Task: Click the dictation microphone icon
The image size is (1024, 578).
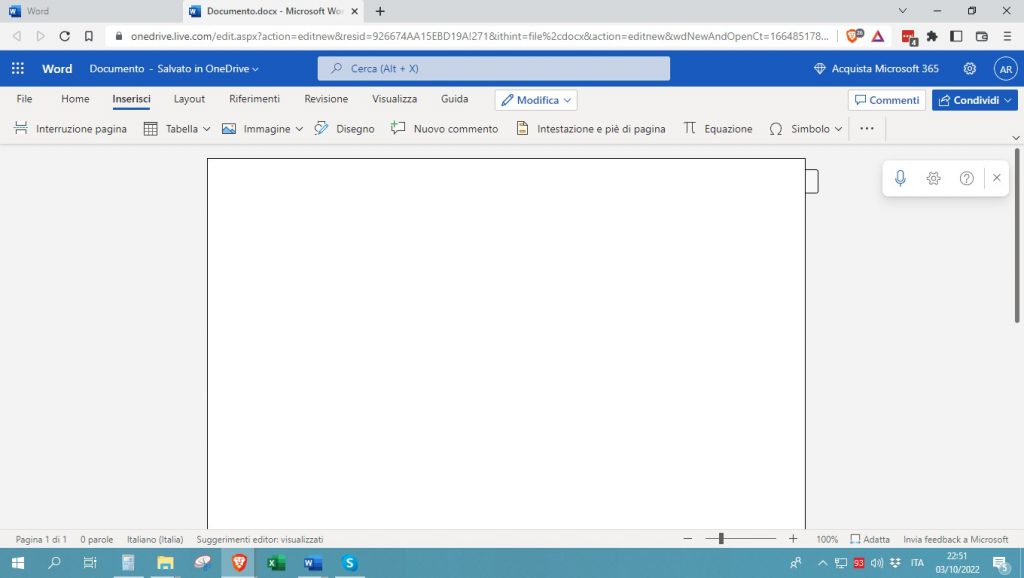Action: [x=900, y=178]
